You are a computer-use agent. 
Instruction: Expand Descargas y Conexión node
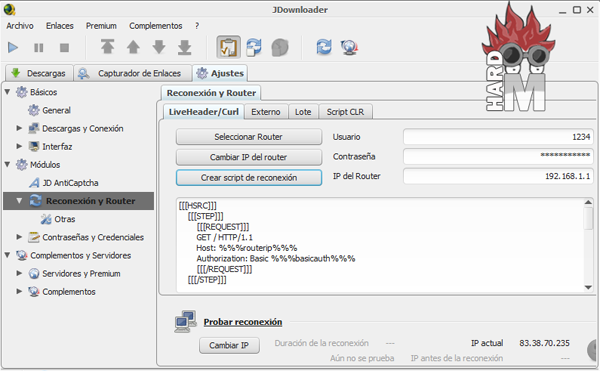coord(19,128)
